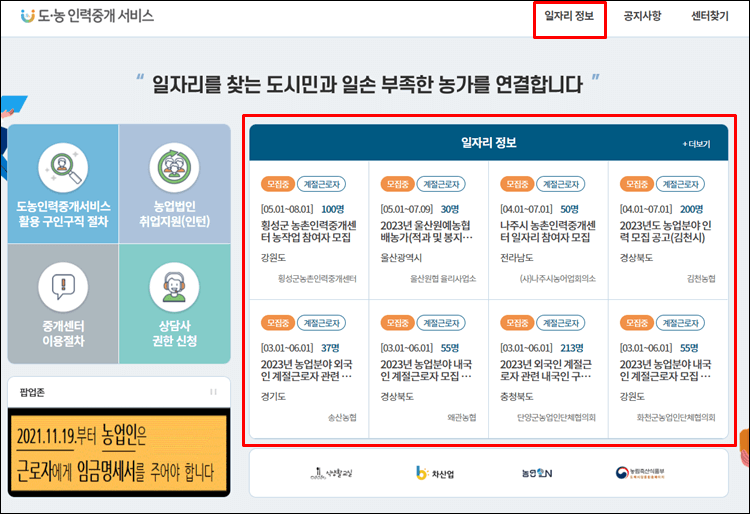750x514 pixels.
Task: Click the 상담사 권한 신청 headset icon
Action: [174, 287]
